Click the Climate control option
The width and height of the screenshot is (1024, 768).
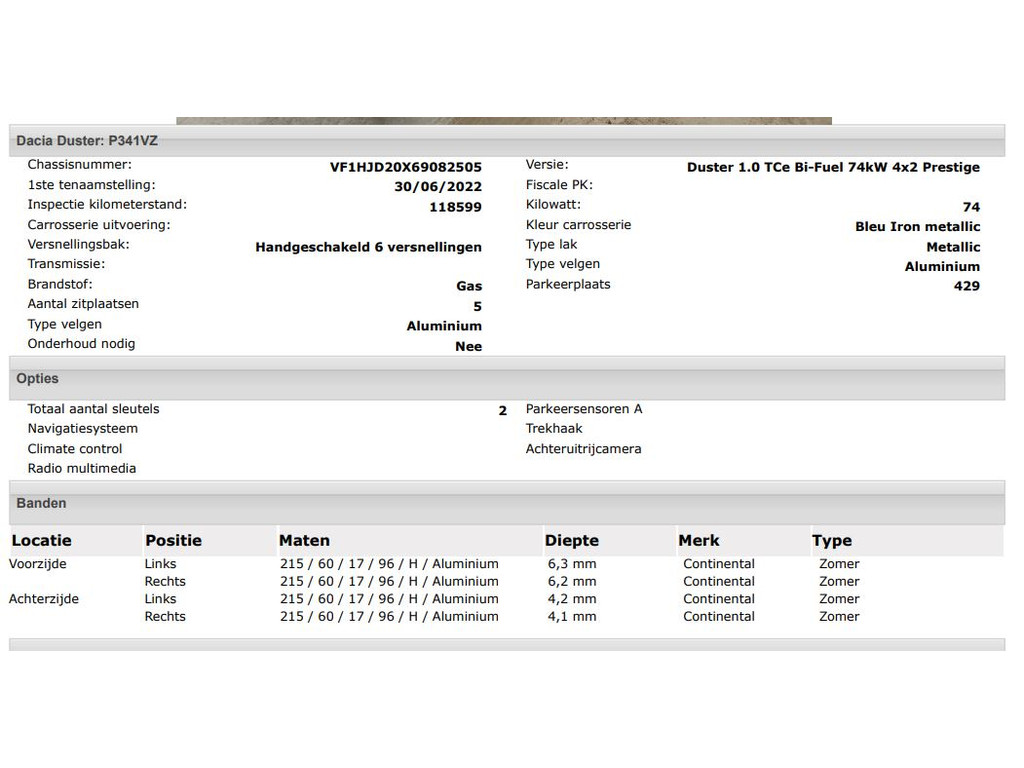(74, 449)
